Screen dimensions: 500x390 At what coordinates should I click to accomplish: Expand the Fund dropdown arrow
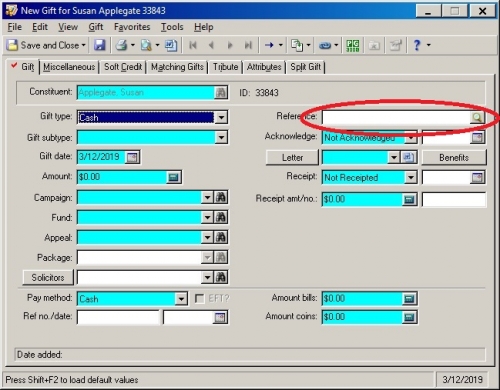pyautogui.click(x=207, y=217)
